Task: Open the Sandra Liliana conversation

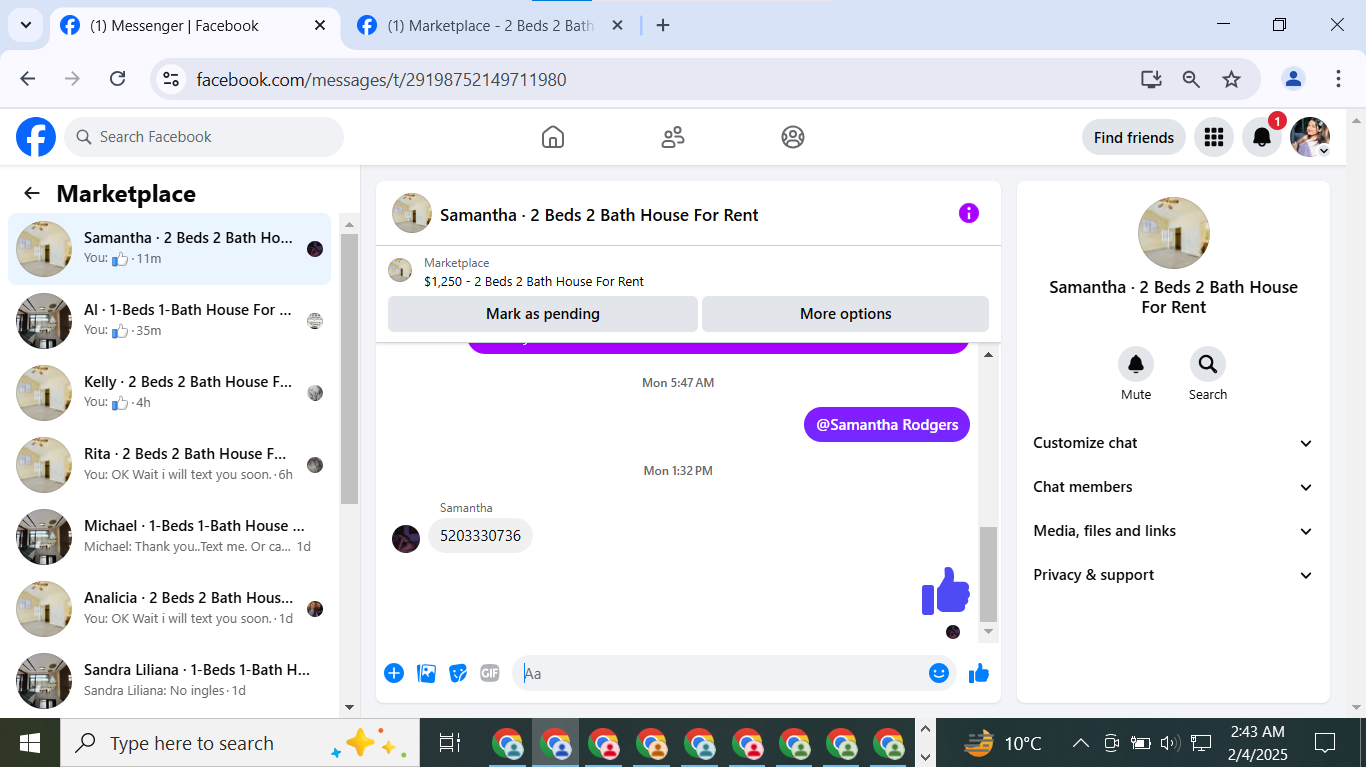Action: click(x=170, y=681)
